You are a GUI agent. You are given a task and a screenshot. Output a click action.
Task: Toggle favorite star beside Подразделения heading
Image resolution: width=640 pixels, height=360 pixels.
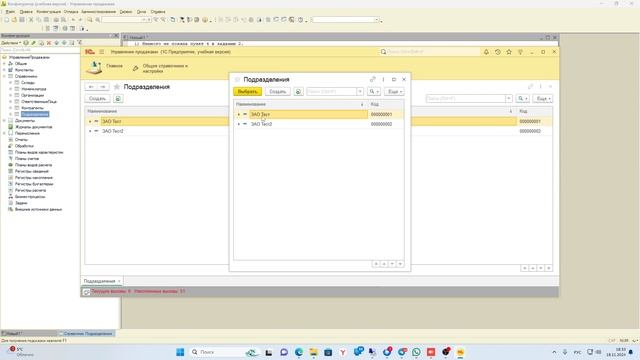tap(117, 87)
